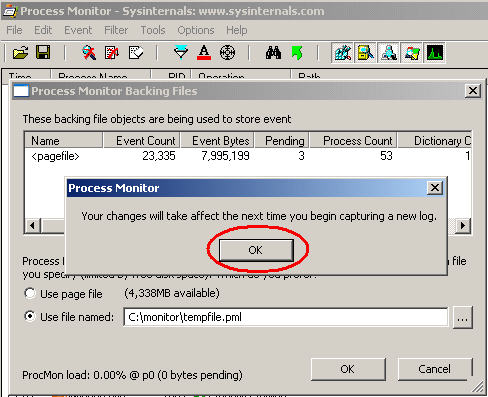
Task: Click the Open file toolbar icon
Action: point(20,53)
